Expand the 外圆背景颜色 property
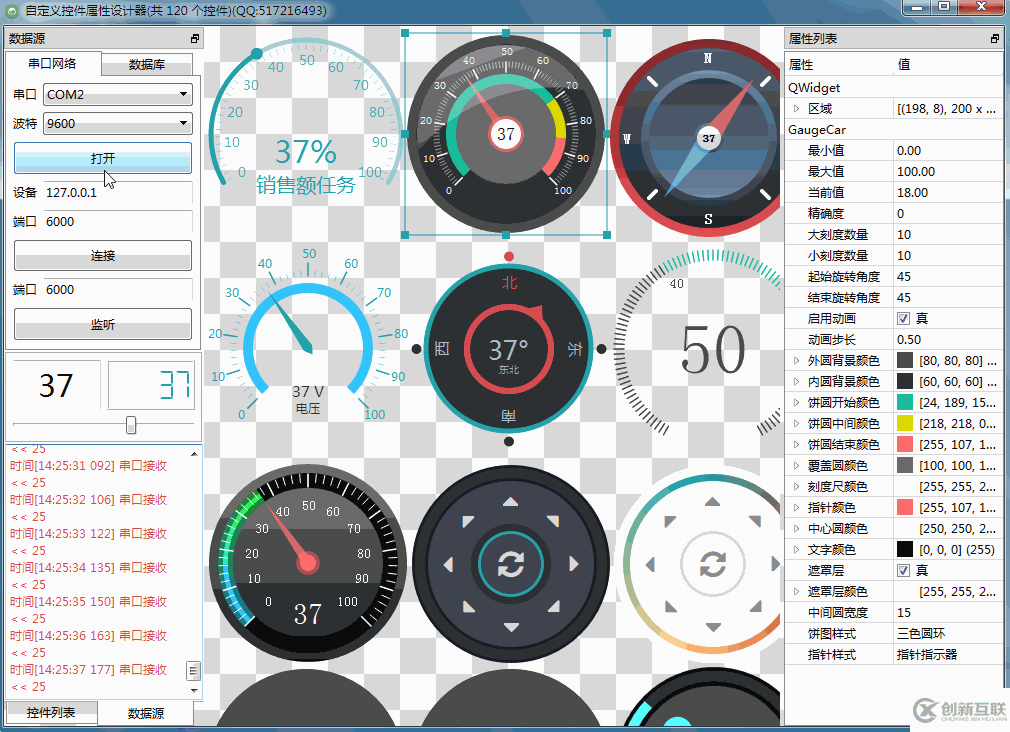This screenshot has height=732, width=1010. click(x=797, y=360)
